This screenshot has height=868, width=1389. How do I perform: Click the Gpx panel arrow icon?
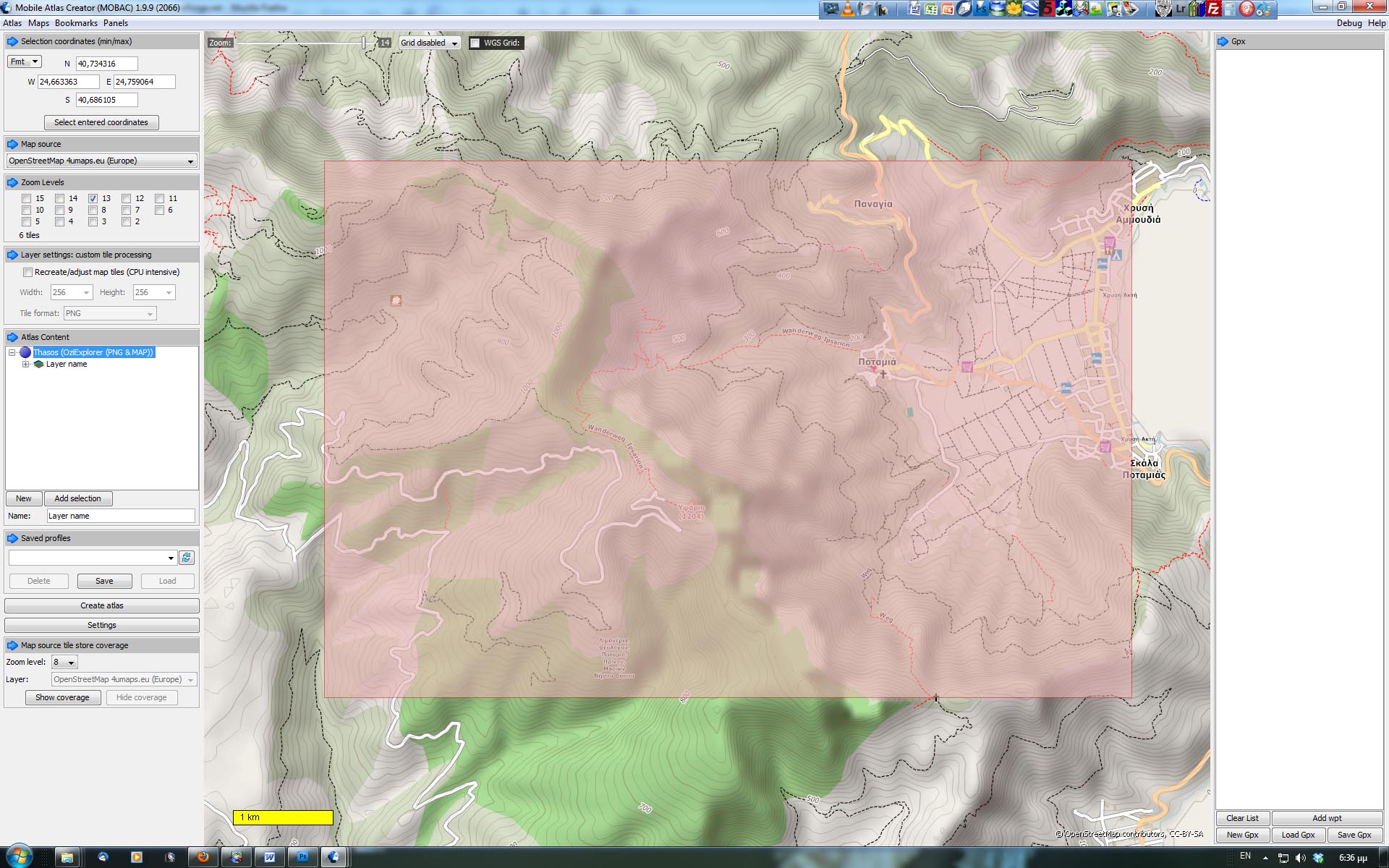[1223, 42]
